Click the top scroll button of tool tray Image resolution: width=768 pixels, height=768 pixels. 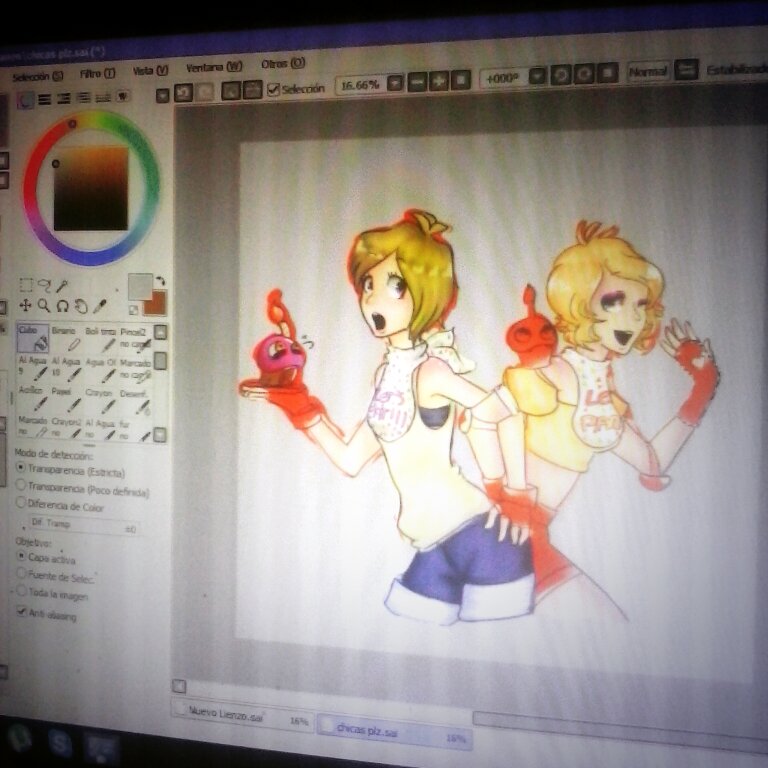(161, 333)
